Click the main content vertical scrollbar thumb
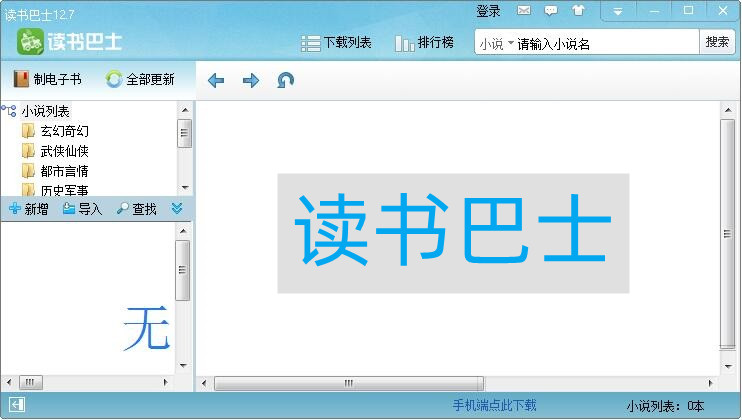The image size is (742, 420). coord(727,234)
